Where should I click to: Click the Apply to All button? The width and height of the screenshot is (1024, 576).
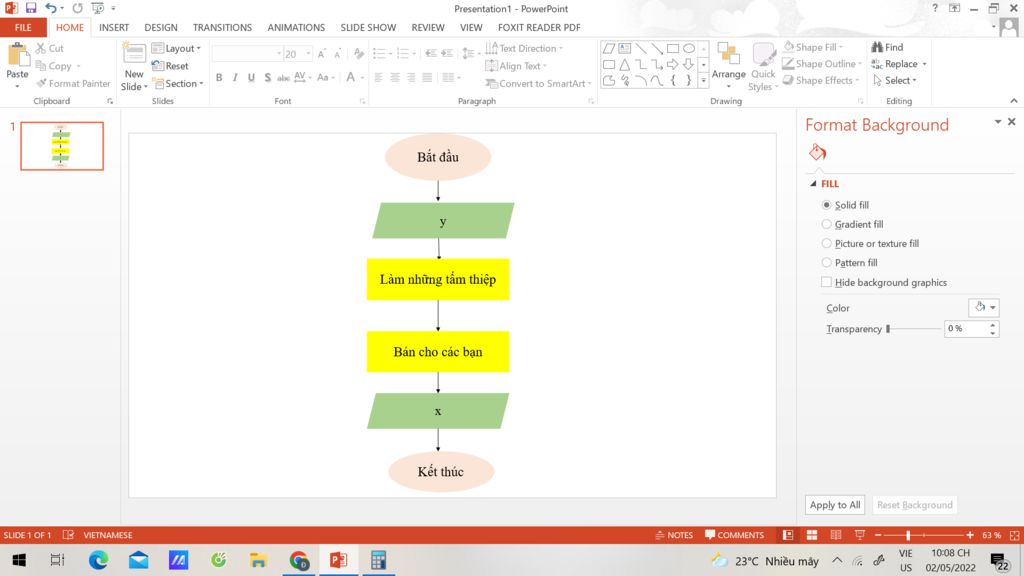pyautogui.click(x=835, y=505)
